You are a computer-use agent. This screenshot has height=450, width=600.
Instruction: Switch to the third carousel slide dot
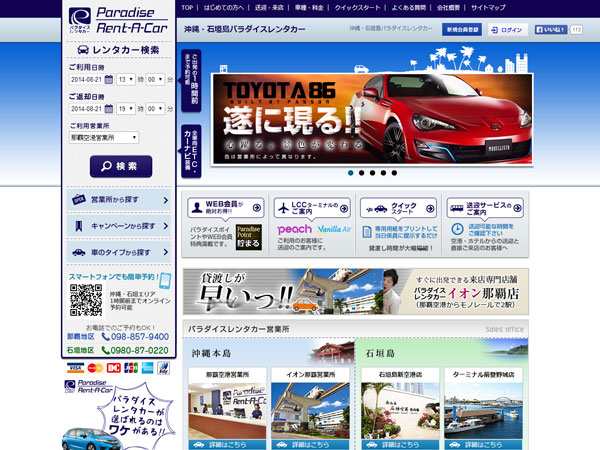[373, 172]
